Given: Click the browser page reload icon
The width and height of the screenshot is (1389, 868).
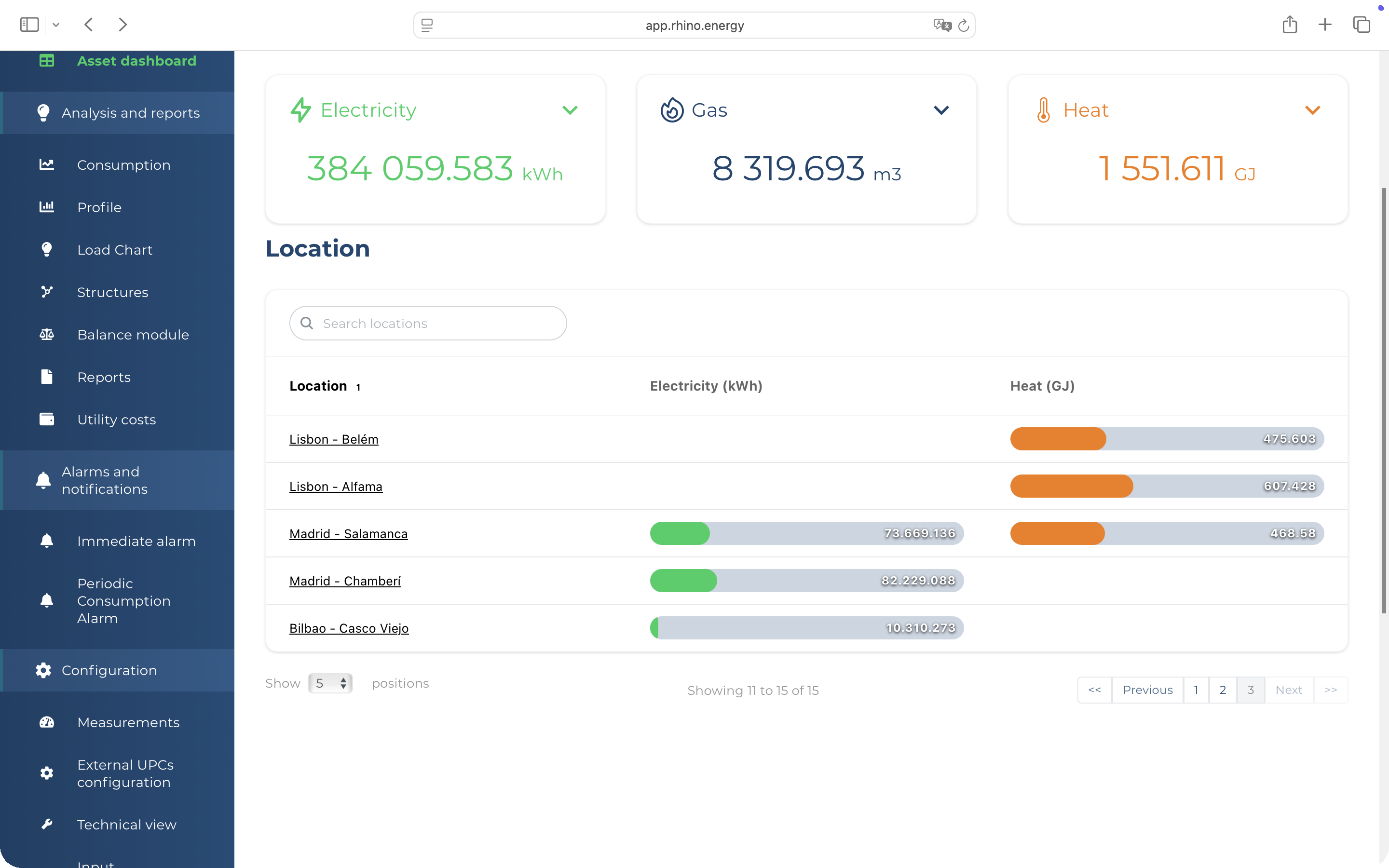Looking at the screenshot, I should tap(964, 25).
